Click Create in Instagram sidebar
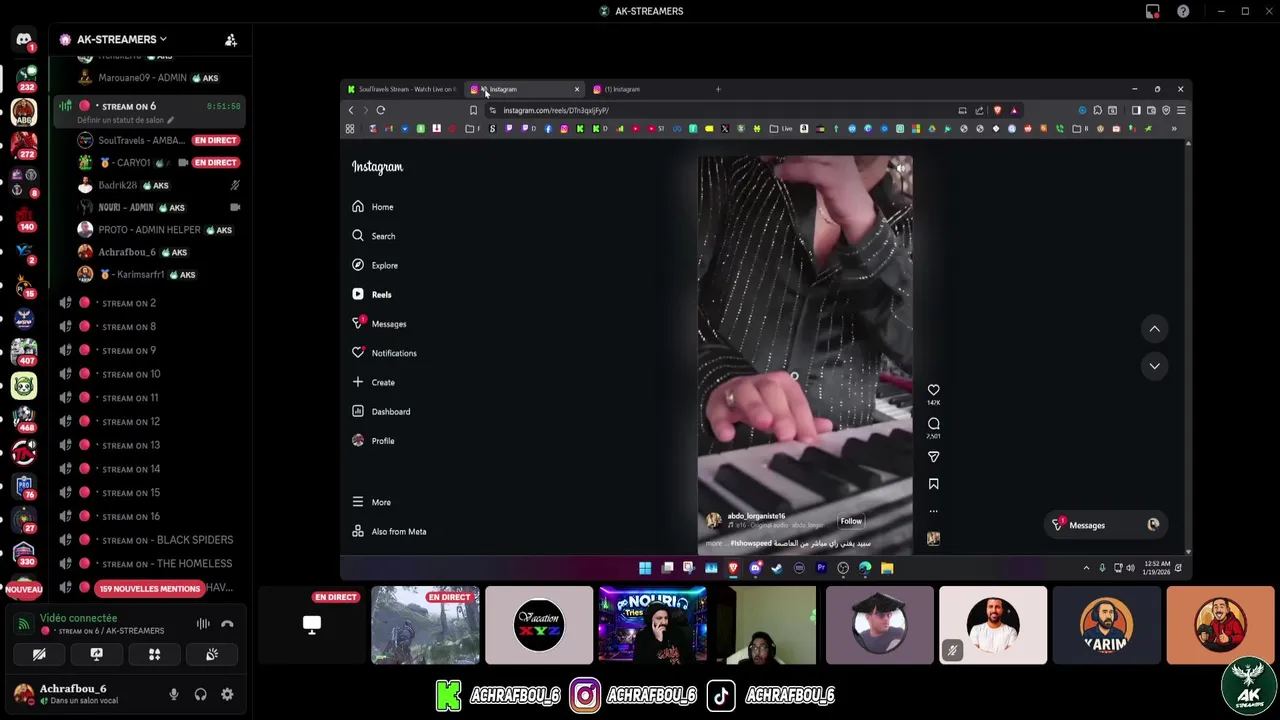Screen dimensions: 1280x720 [374, 382]
